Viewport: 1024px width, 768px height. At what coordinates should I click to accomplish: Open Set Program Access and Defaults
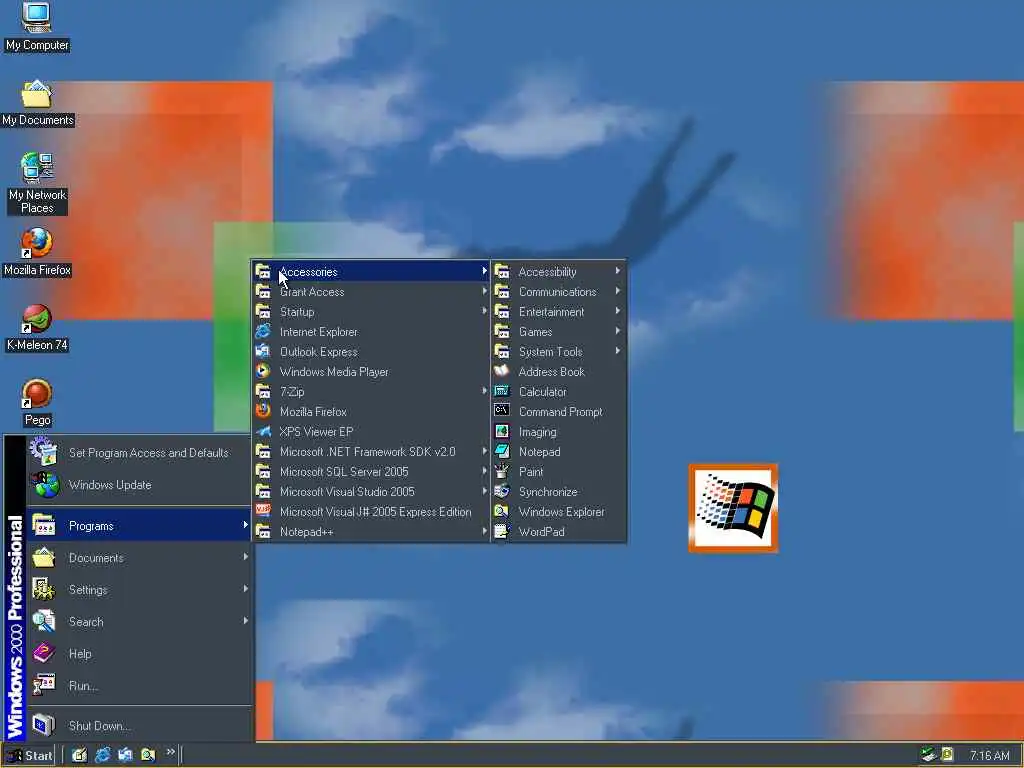[138, 453]
